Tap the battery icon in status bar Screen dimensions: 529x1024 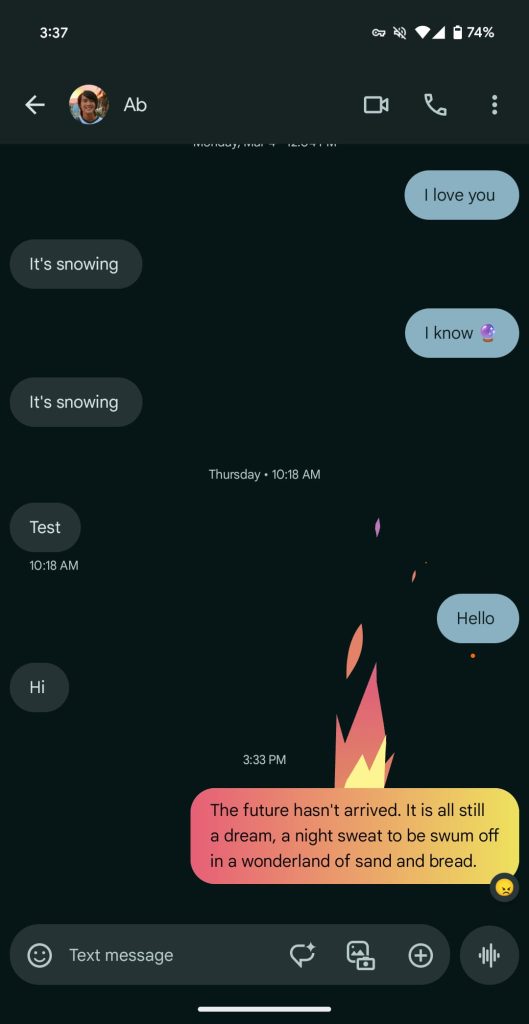click(458, 32)
